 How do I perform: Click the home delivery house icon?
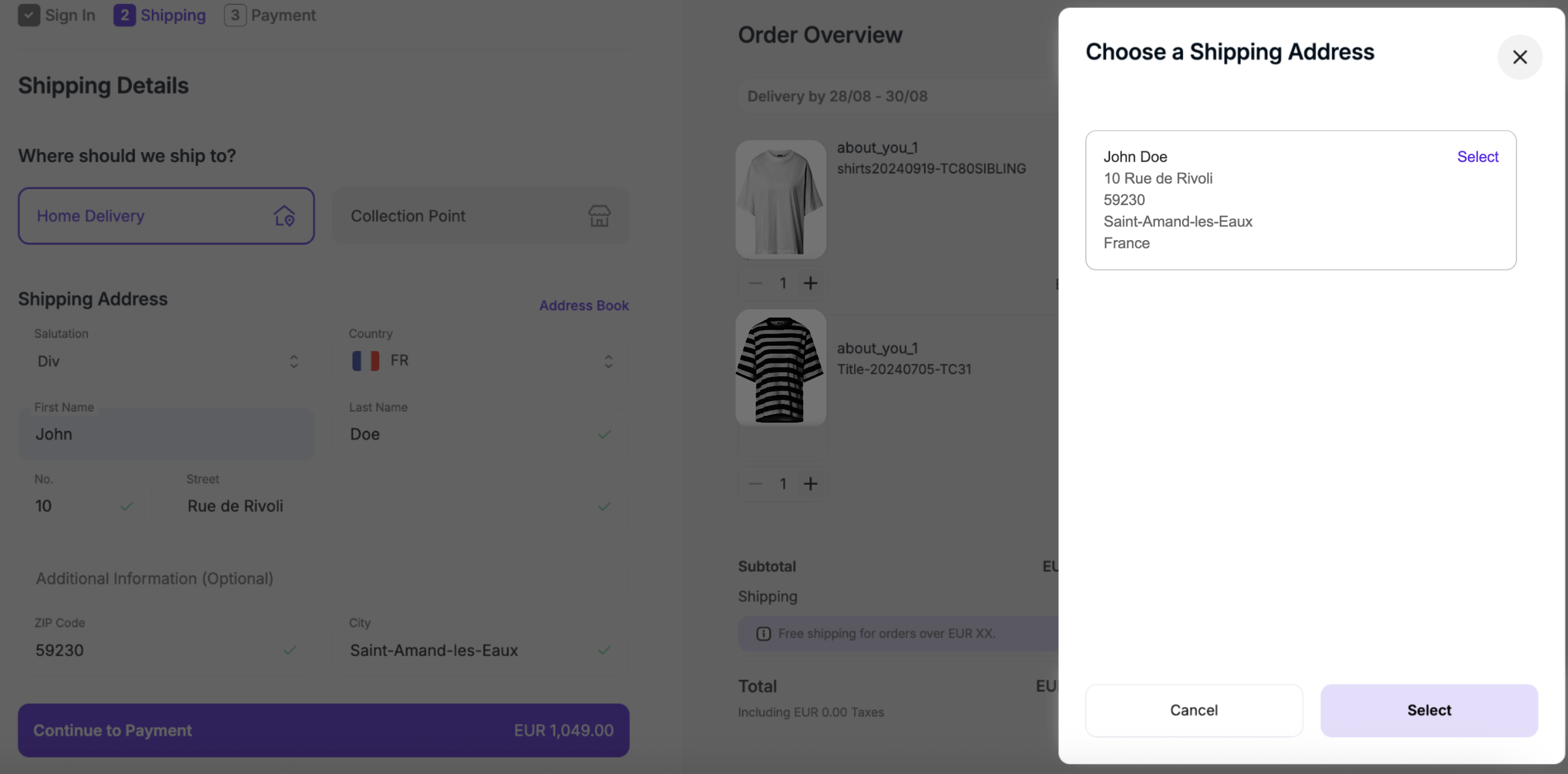click(284, 216)
